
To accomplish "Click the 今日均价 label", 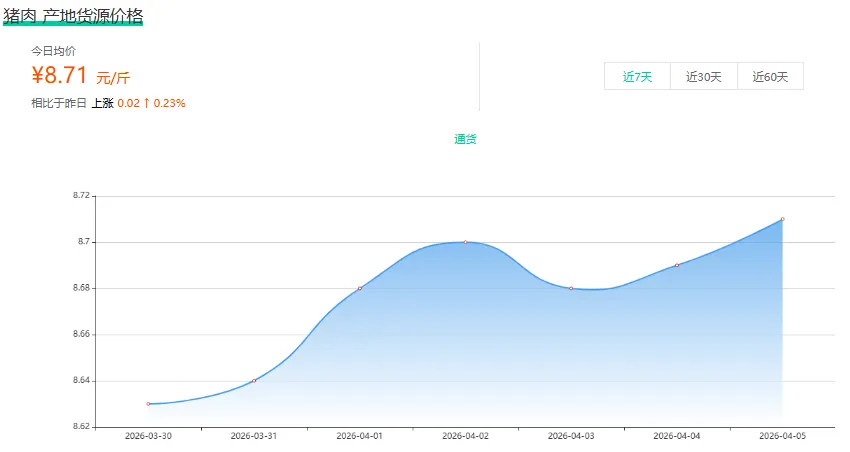I will tap(53, 51).
